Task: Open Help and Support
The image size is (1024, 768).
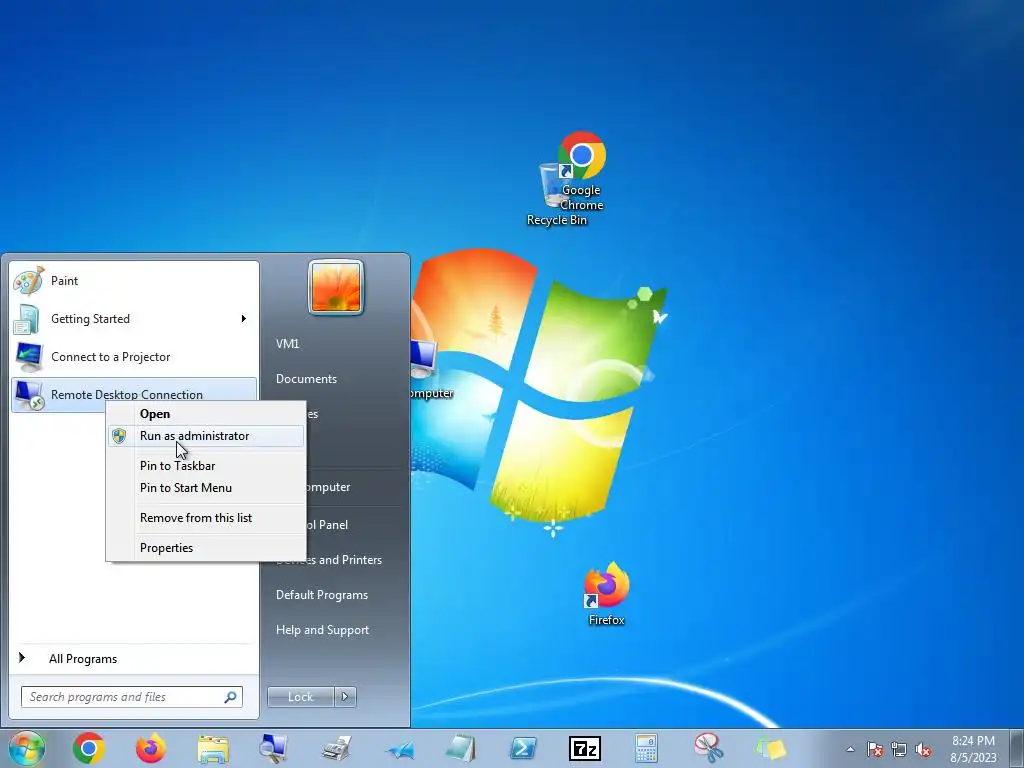Action: [x=323, y=630]
